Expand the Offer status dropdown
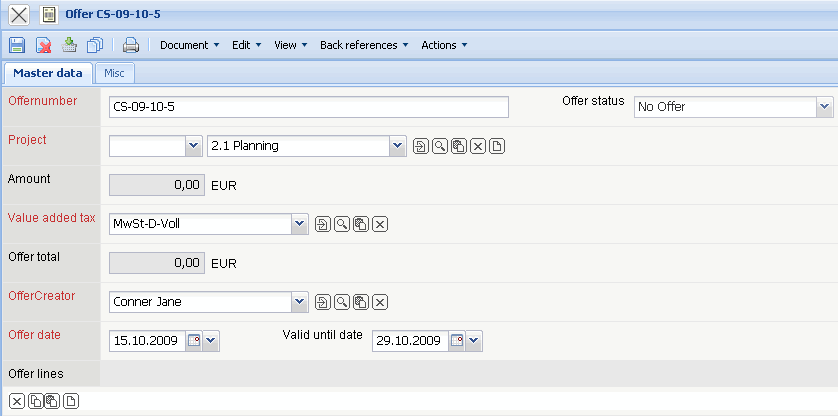Viewport: 838px width, 416px height. point(824,107)
